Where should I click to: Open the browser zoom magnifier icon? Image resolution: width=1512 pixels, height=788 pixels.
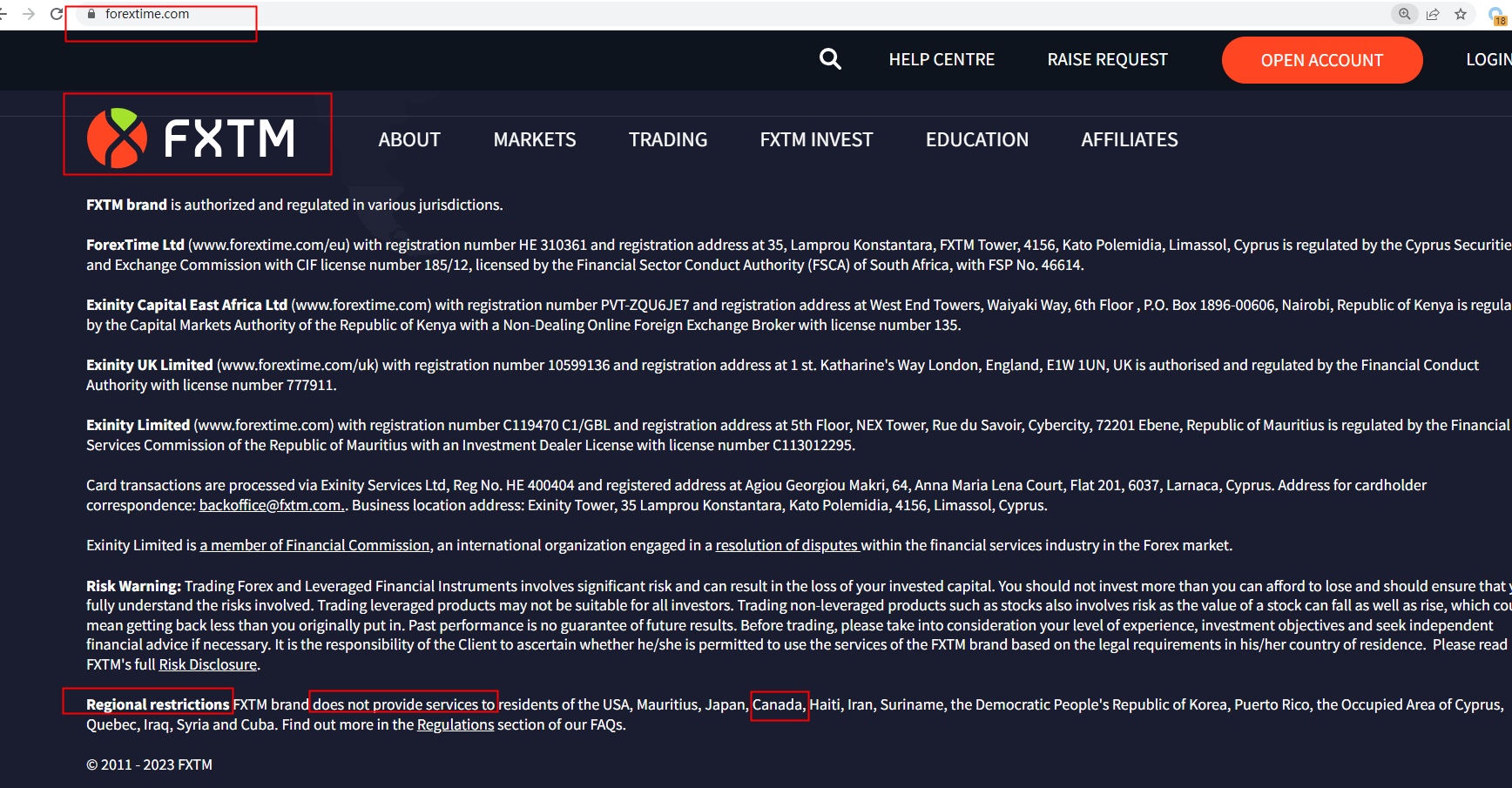point(1404,14)
